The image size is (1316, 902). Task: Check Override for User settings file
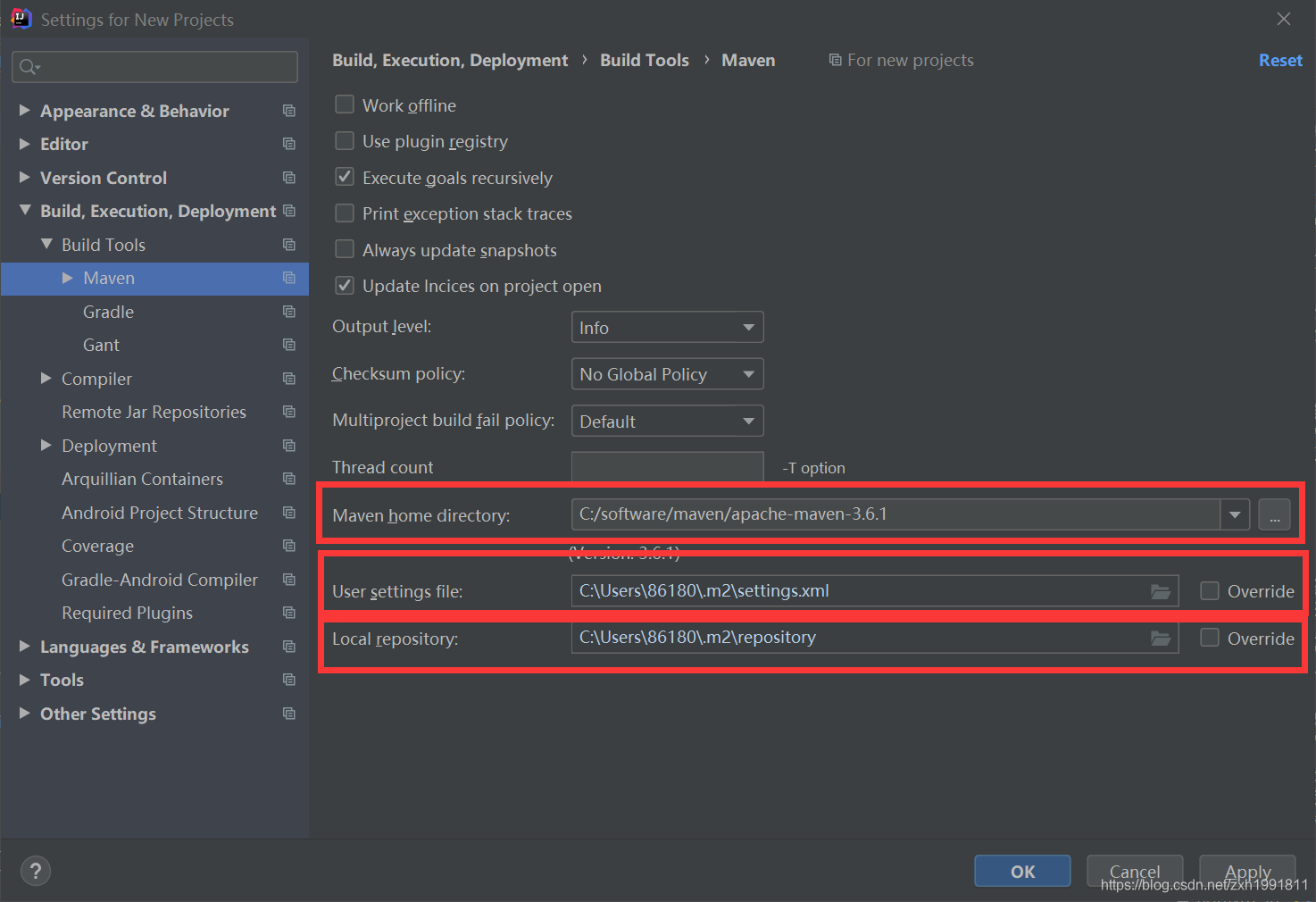[x=1210, y=590]
